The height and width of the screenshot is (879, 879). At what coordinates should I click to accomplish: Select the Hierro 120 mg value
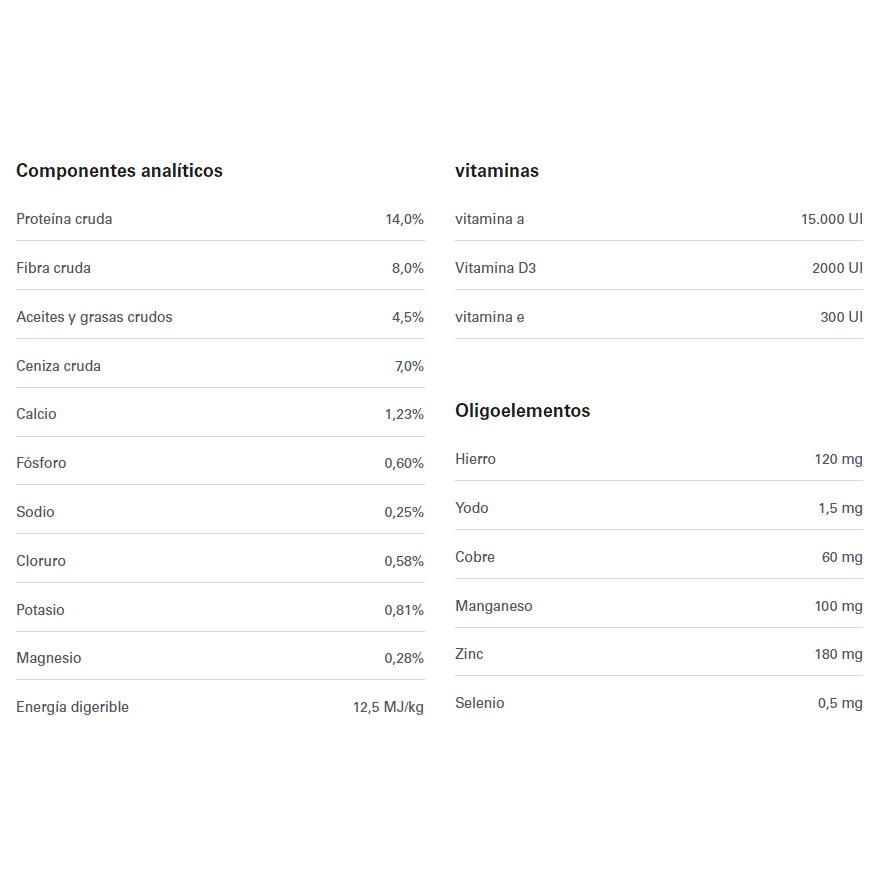pos(838,459)
